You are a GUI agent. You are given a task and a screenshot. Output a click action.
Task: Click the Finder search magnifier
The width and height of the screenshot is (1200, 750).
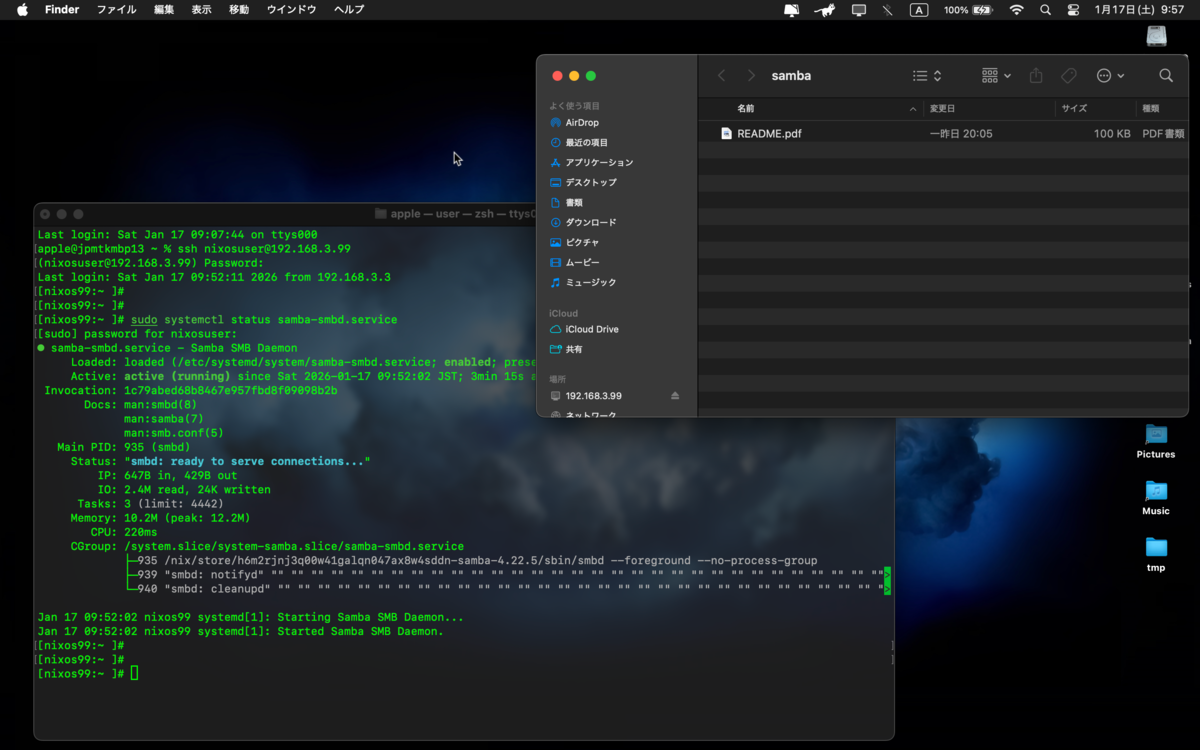pos(1166,76)
